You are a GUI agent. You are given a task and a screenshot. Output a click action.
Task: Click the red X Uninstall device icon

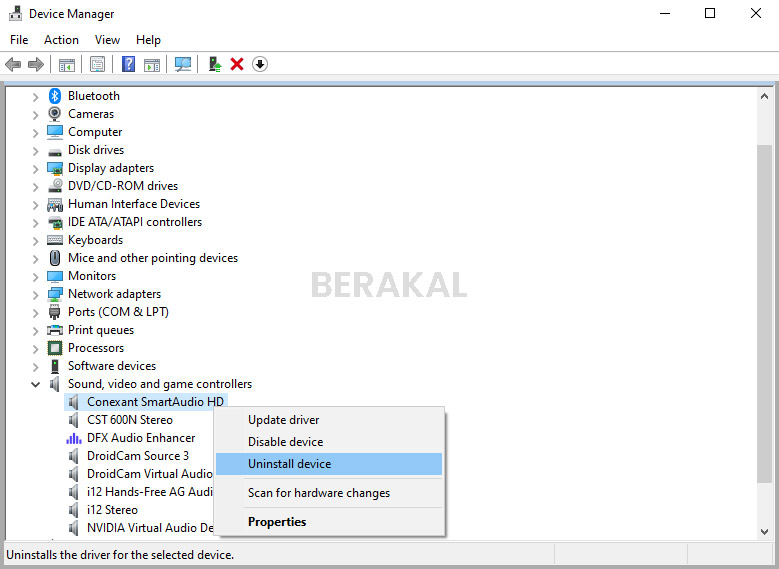[237, 64]
